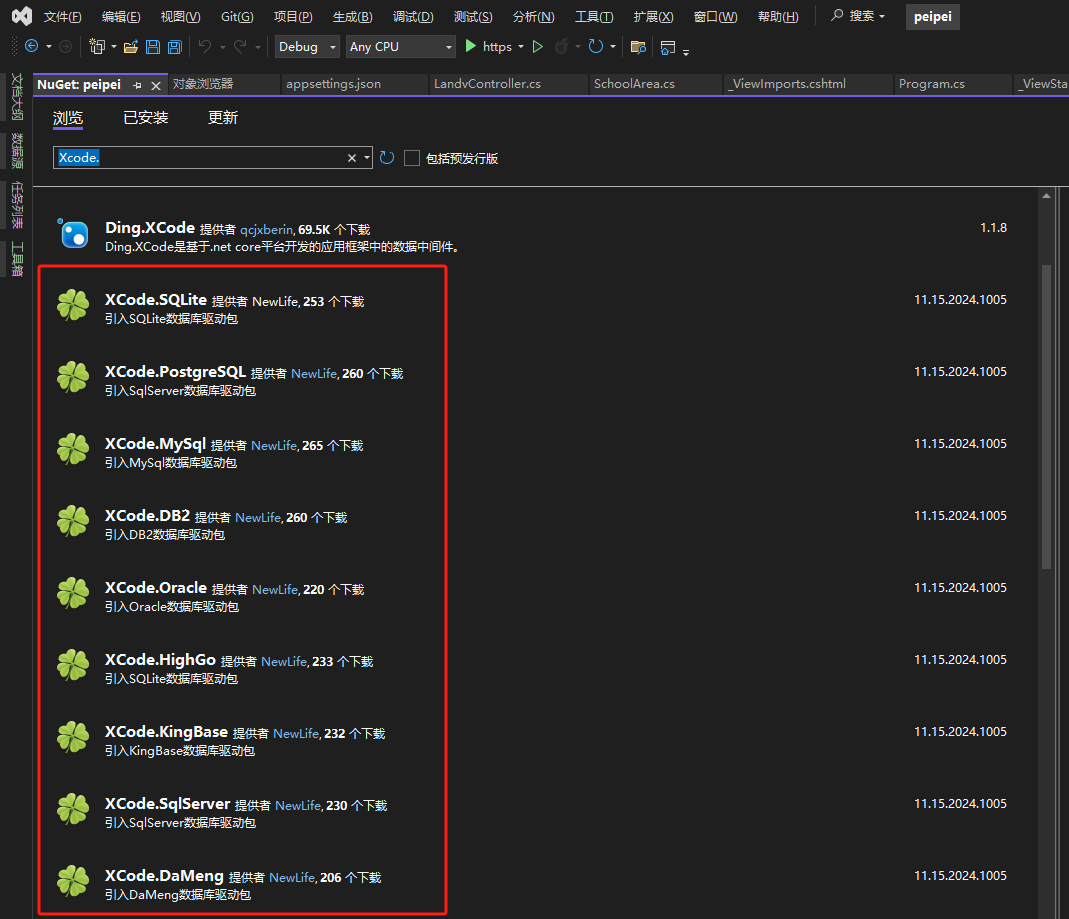Image resolution: width=1069 pixels, height=919 pixels.
Task: Open the 文件(F) menu
Action: tap(62, 16)
